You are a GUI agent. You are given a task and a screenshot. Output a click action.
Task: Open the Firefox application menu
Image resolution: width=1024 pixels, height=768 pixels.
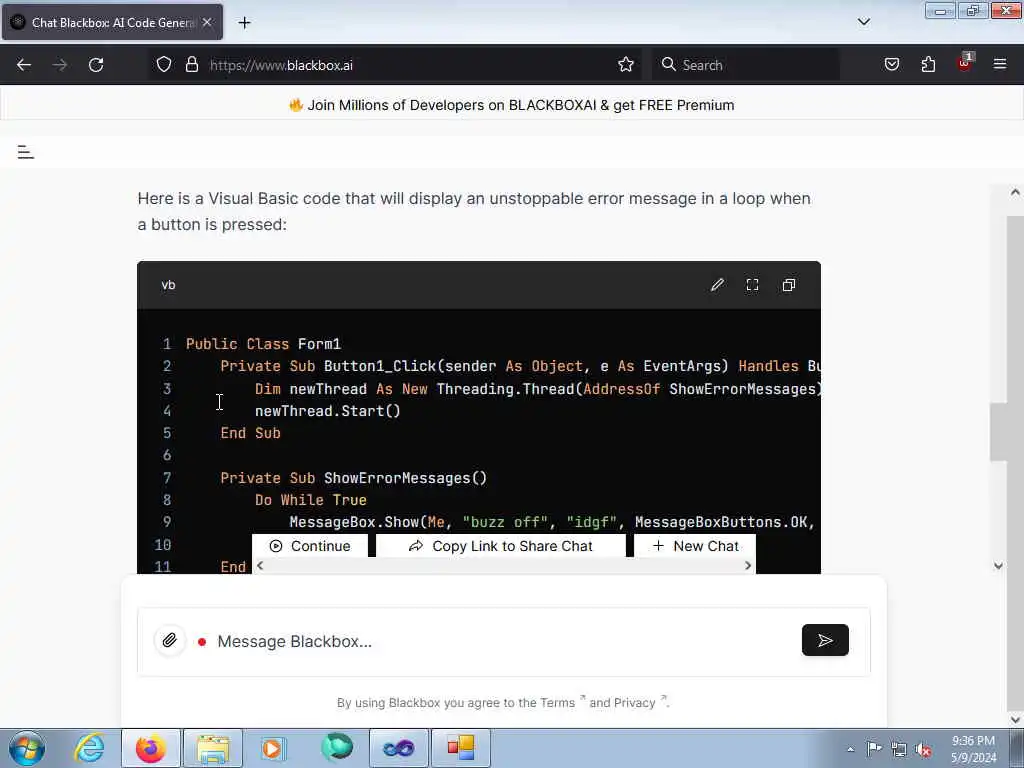pos(1000,64)
